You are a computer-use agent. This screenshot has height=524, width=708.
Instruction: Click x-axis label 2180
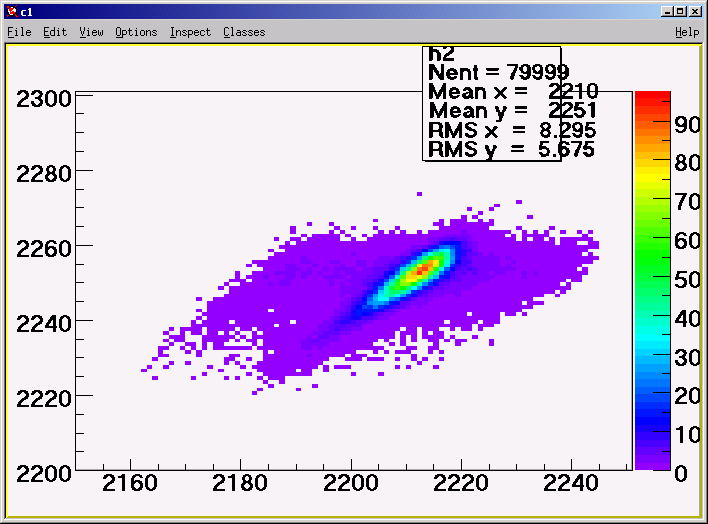pyautogui.click(x=240, y=483)
